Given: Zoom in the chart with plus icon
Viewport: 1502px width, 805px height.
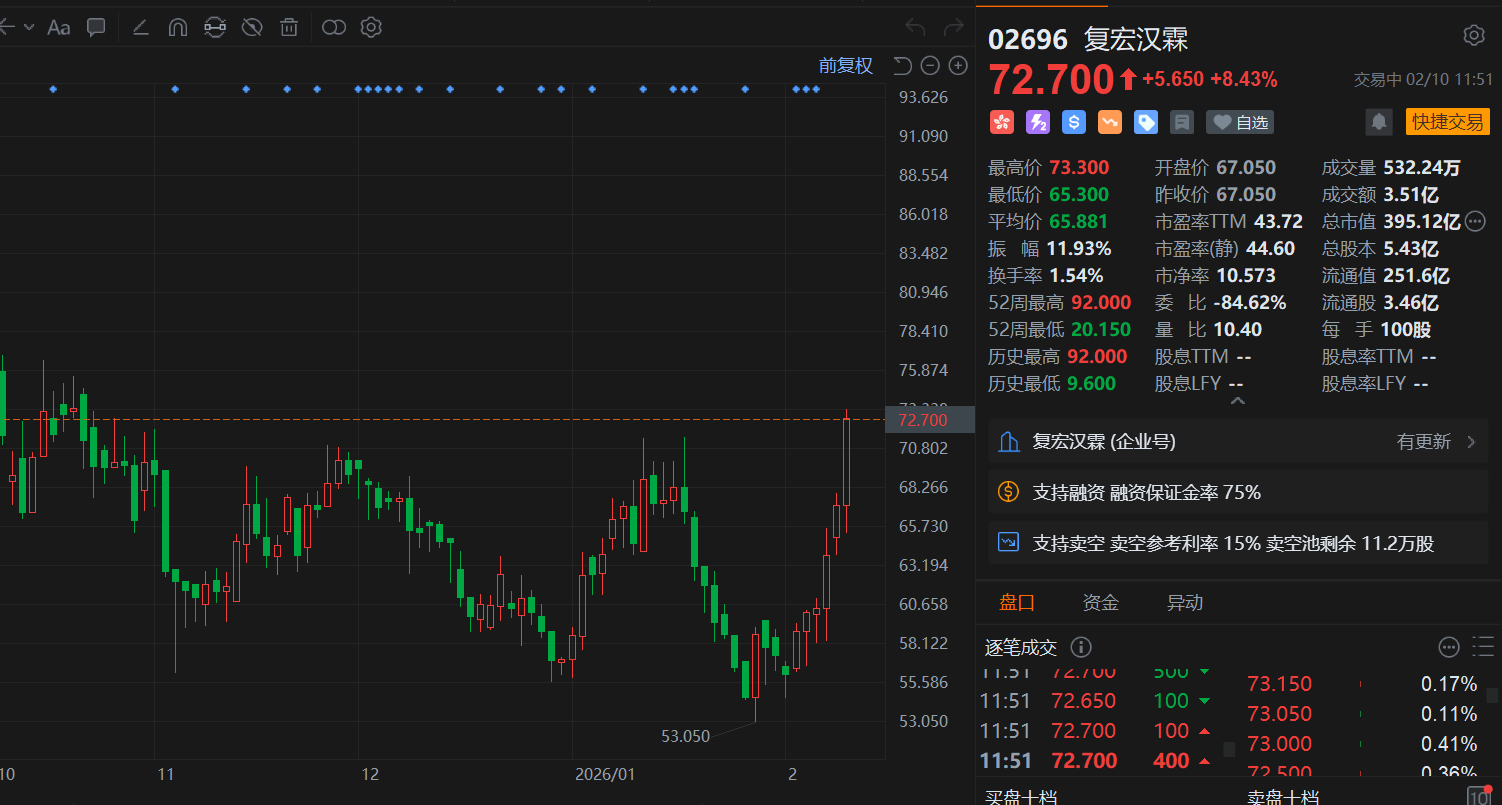Looking at the screenshot, I should point(958,66).
